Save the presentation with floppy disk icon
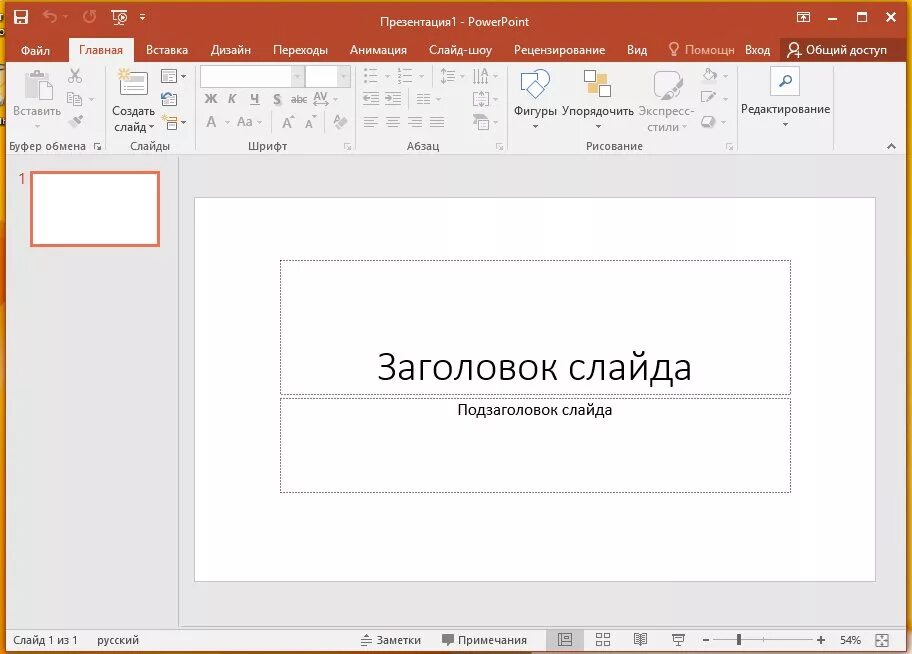912x654 pixels. (21, 17)
